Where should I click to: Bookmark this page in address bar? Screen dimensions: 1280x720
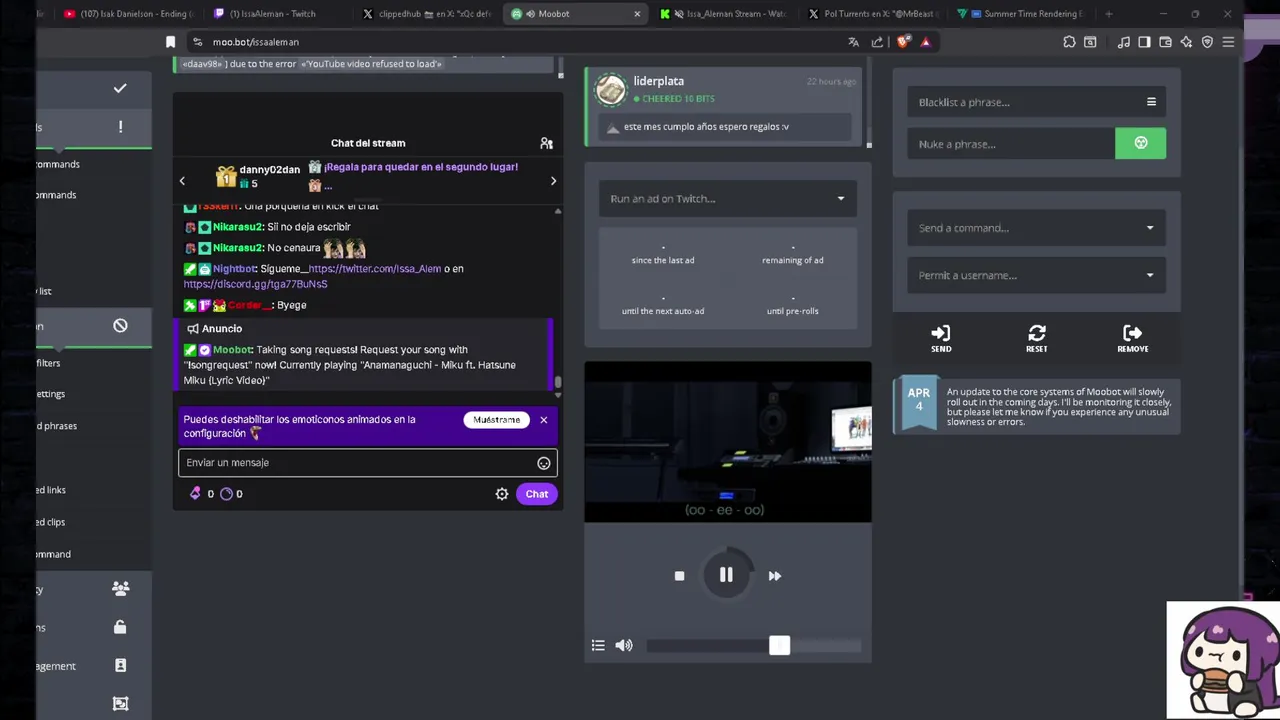point(170,42)
